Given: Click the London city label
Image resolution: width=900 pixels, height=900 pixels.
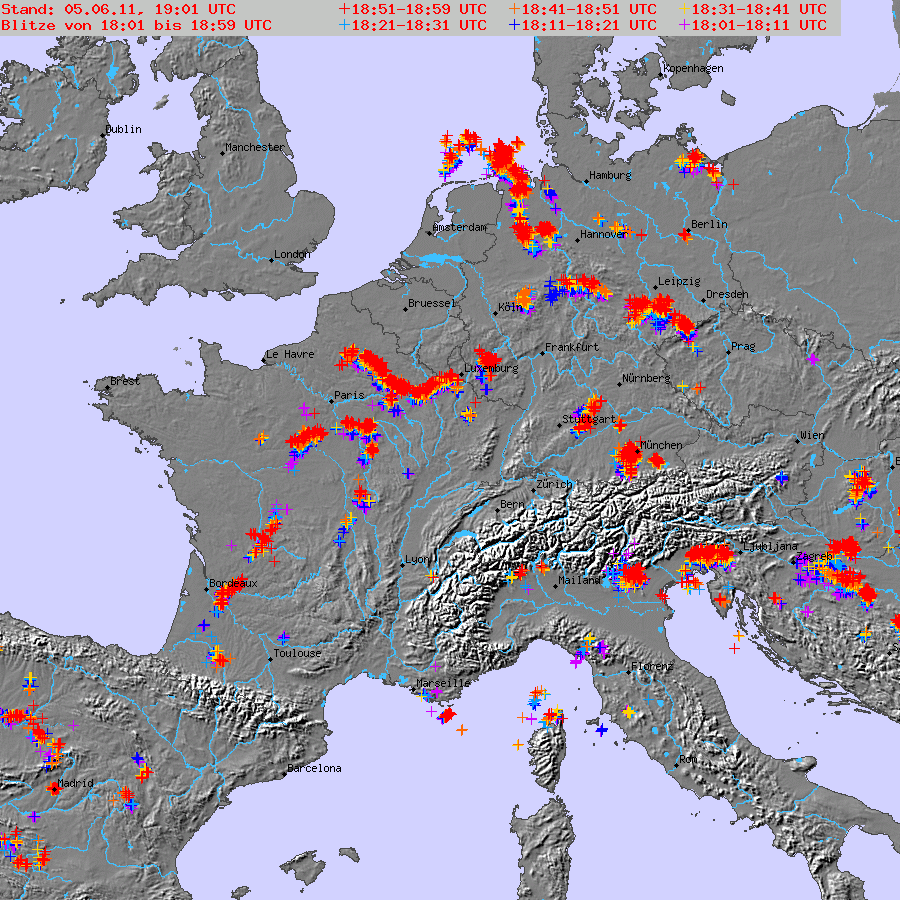Looking at the screenshot, I should [292, 254].
